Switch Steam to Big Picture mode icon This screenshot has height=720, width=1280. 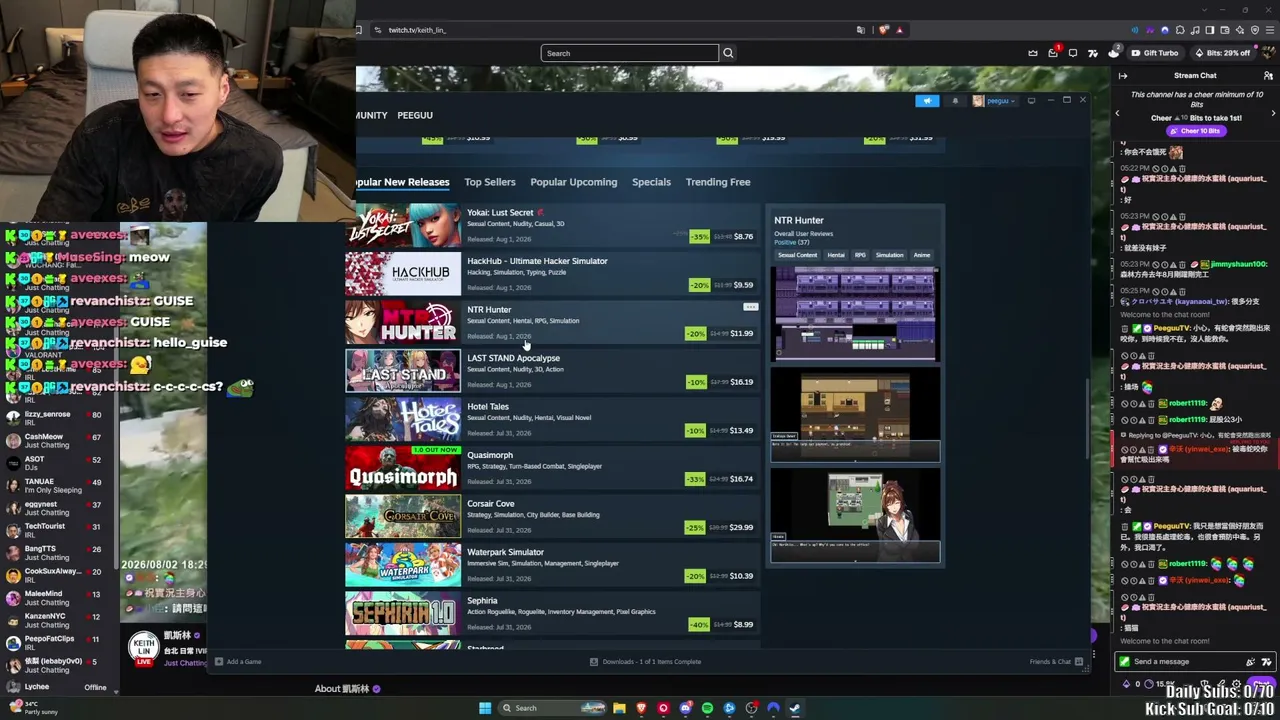[1031, 101]
